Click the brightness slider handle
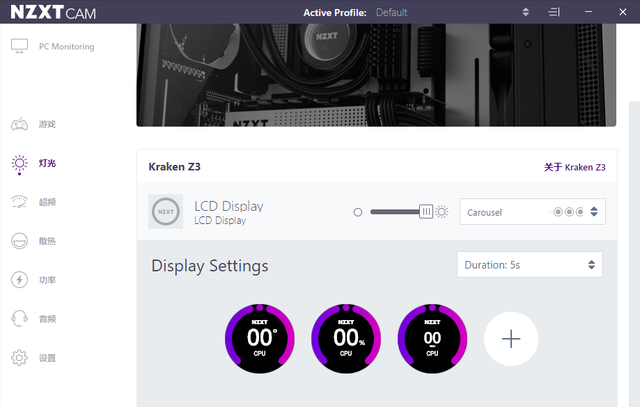This screenshot has width=640, height=407. pos(426,211)
